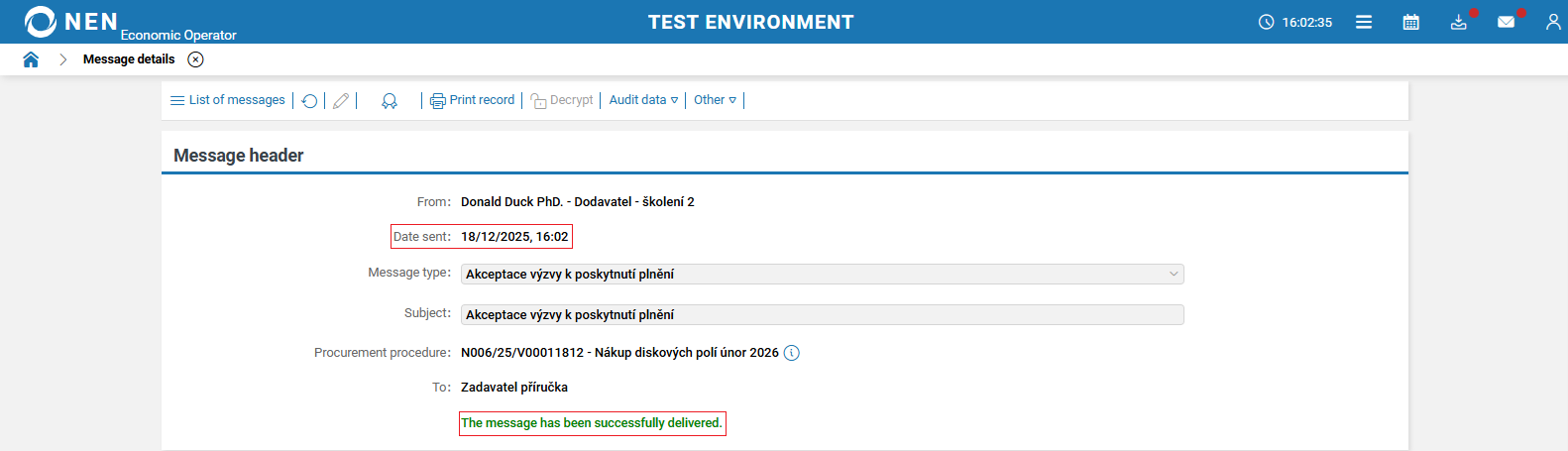Open the mail envelope notifications

pos(1507,22)
